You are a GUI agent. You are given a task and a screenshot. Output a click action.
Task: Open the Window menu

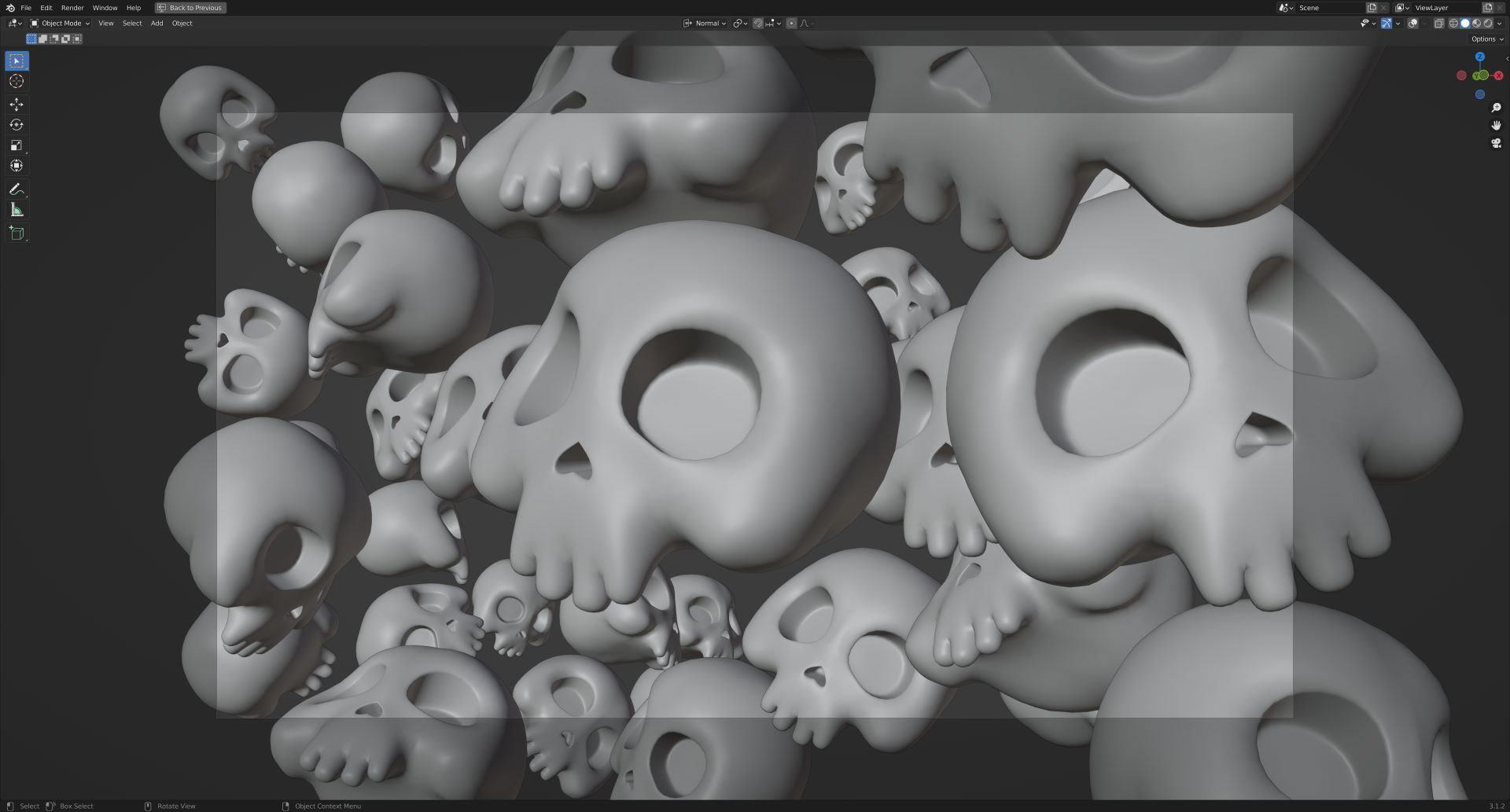[105, 8]
